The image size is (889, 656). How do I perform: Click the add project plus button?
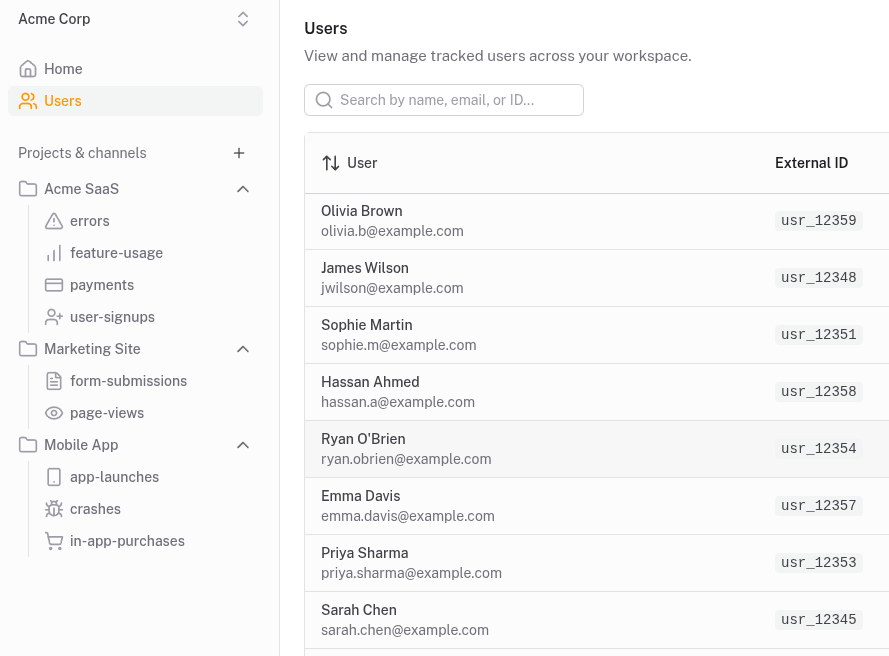[x=239, y=153]
